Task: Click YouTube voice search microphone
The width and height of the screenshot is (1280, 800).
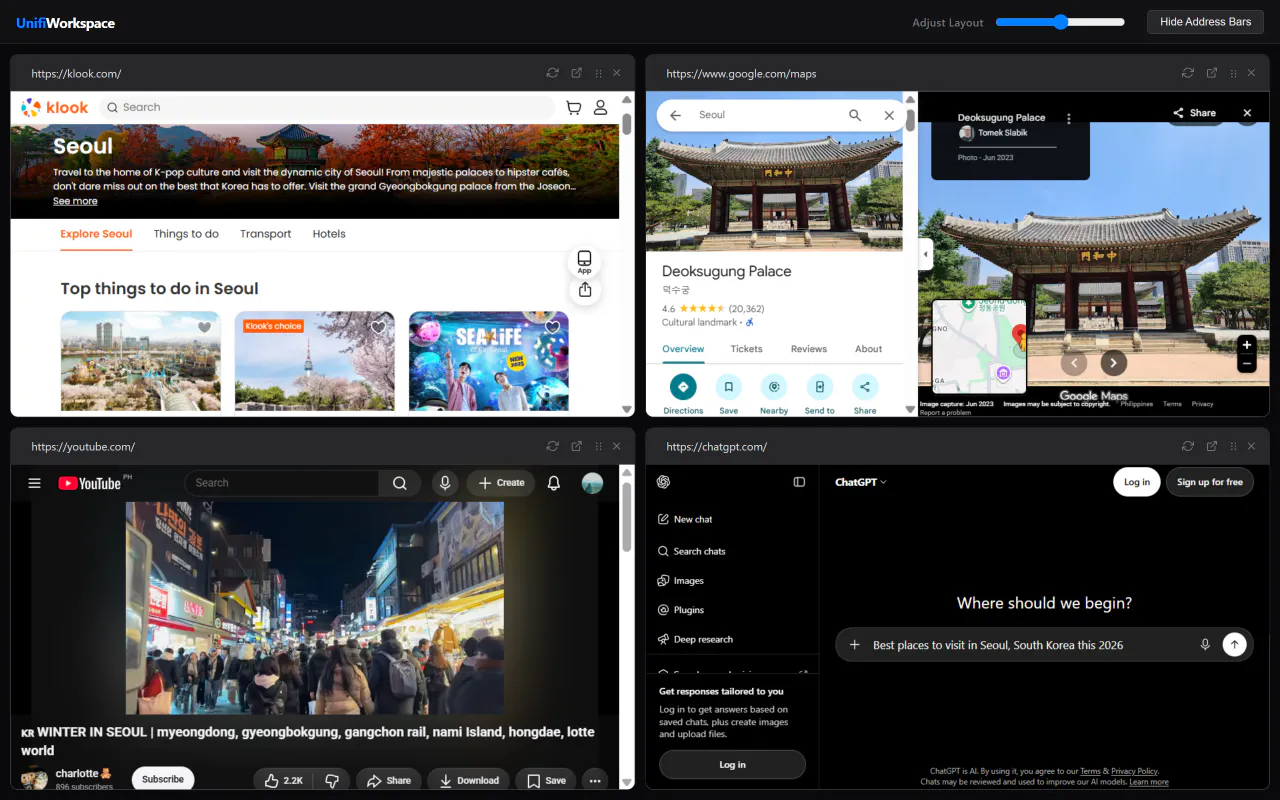Action: [445, 483]
